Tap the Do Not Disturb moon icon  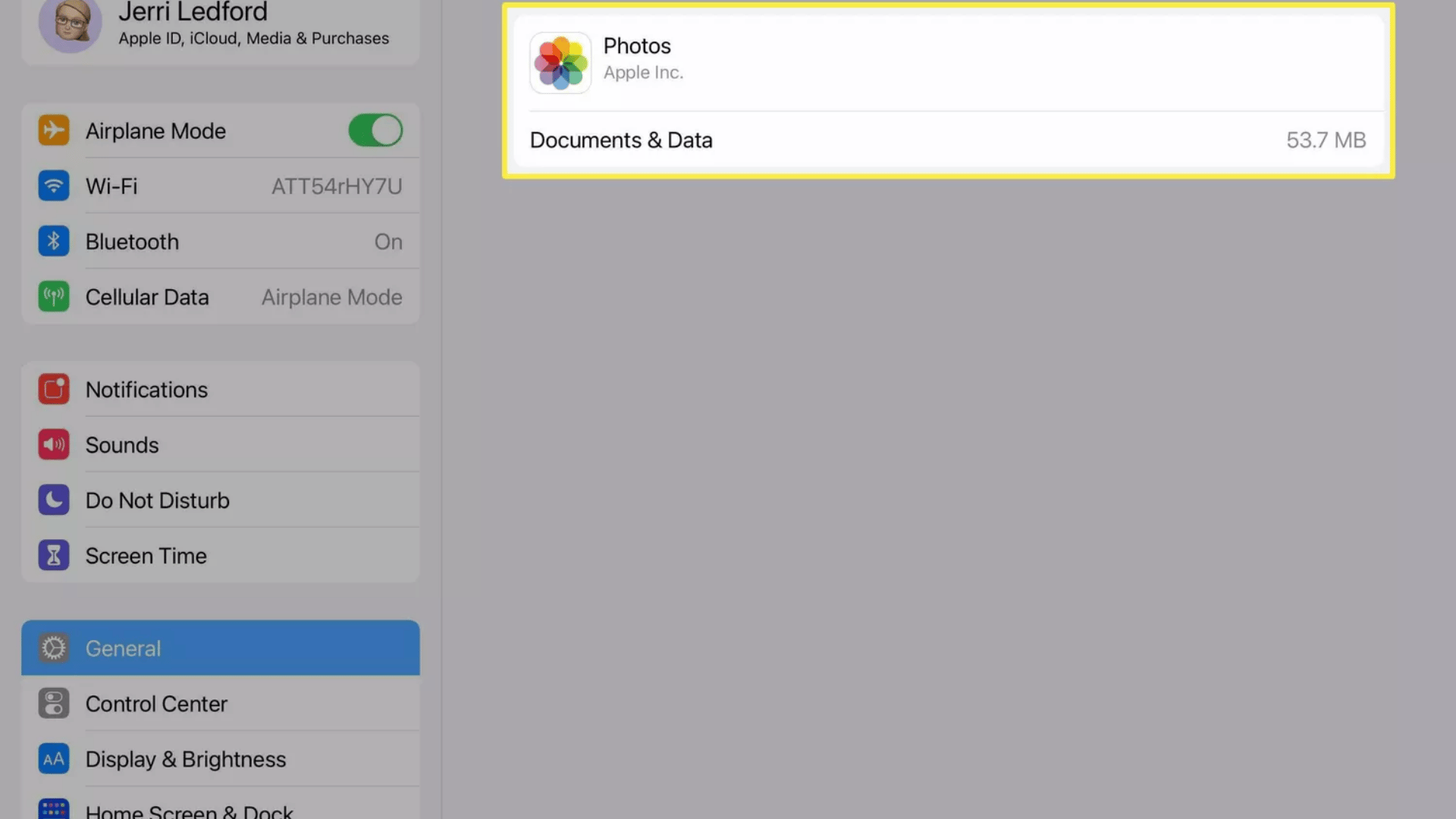pos(54,500)
